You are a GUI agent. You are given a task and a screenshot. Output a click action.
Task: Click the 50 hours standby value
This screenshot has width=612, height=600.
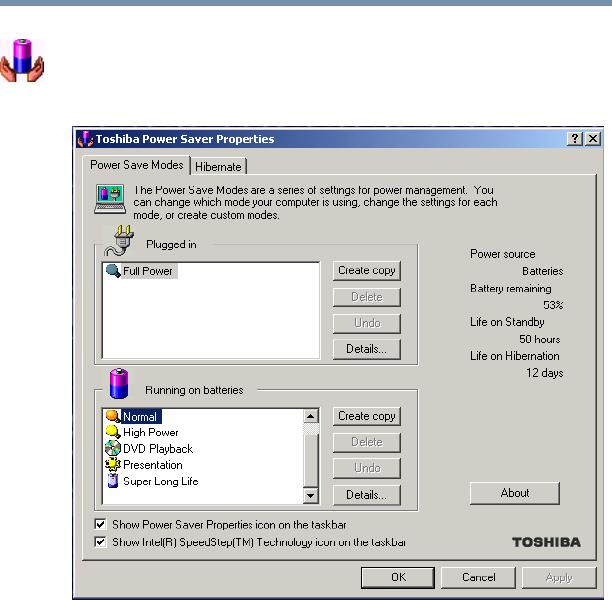pos(540,339)
